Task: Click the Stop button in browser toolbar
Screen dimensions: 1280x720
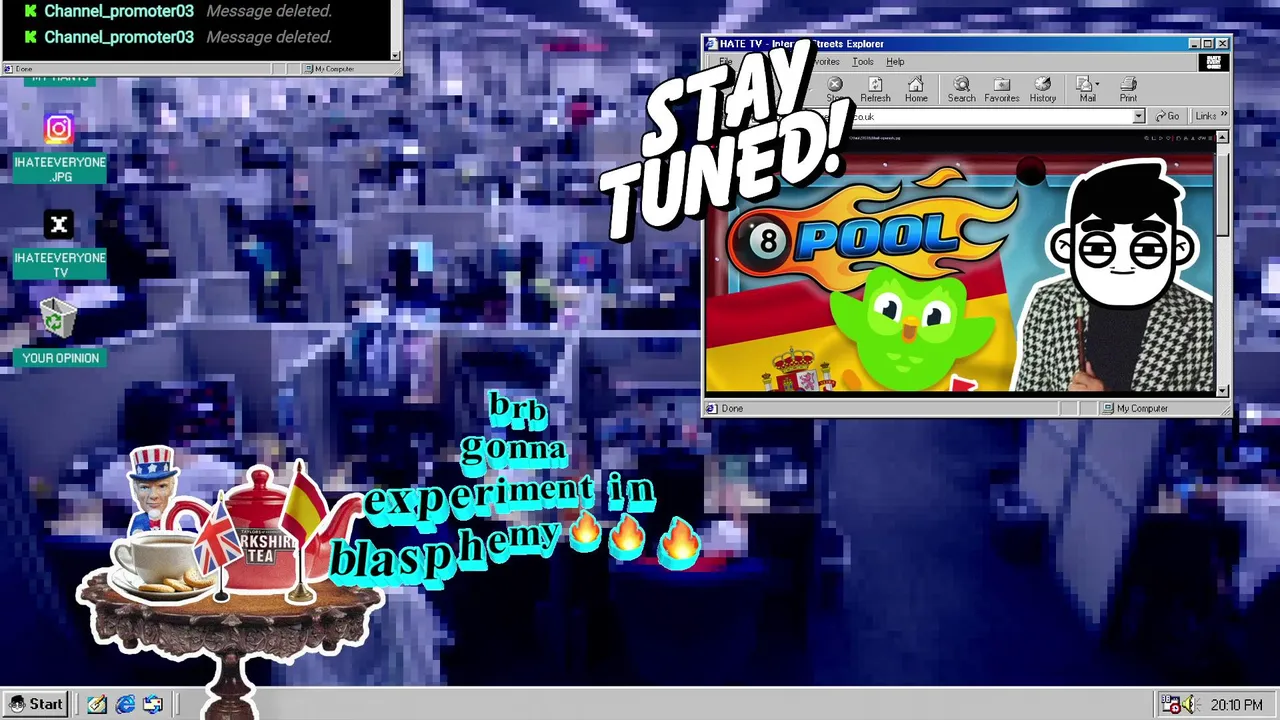Action: 835,89
